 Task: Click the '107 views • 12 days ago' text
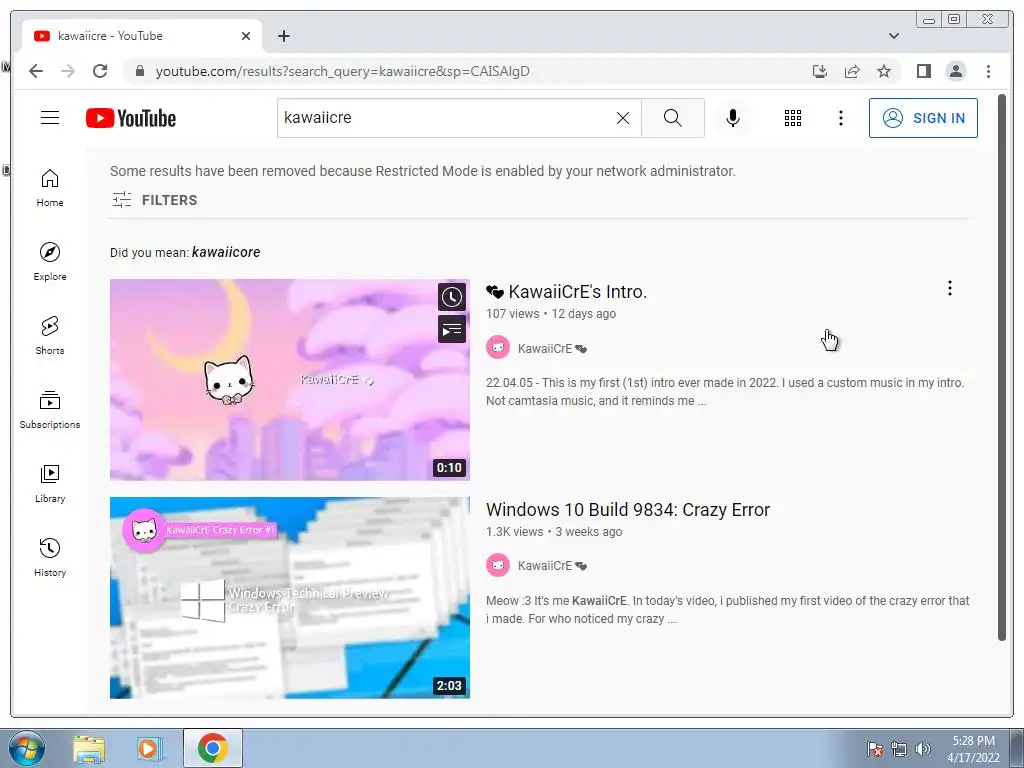click(551, 313)
